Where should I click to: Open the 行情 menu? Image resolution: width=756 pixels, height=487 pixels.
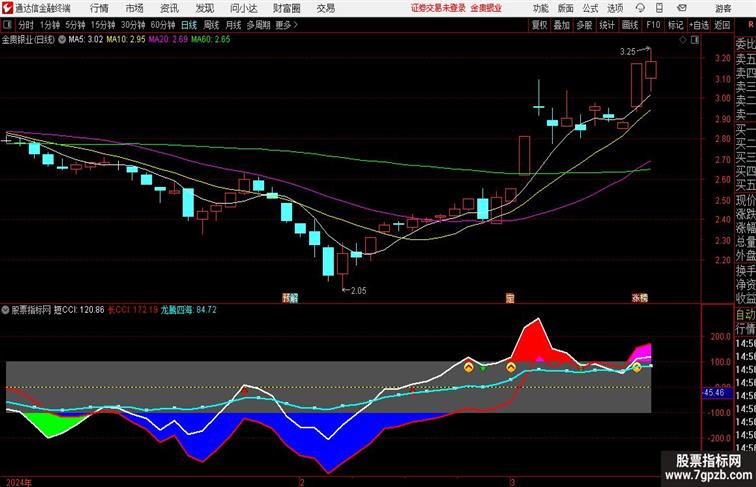click(99, 8)
